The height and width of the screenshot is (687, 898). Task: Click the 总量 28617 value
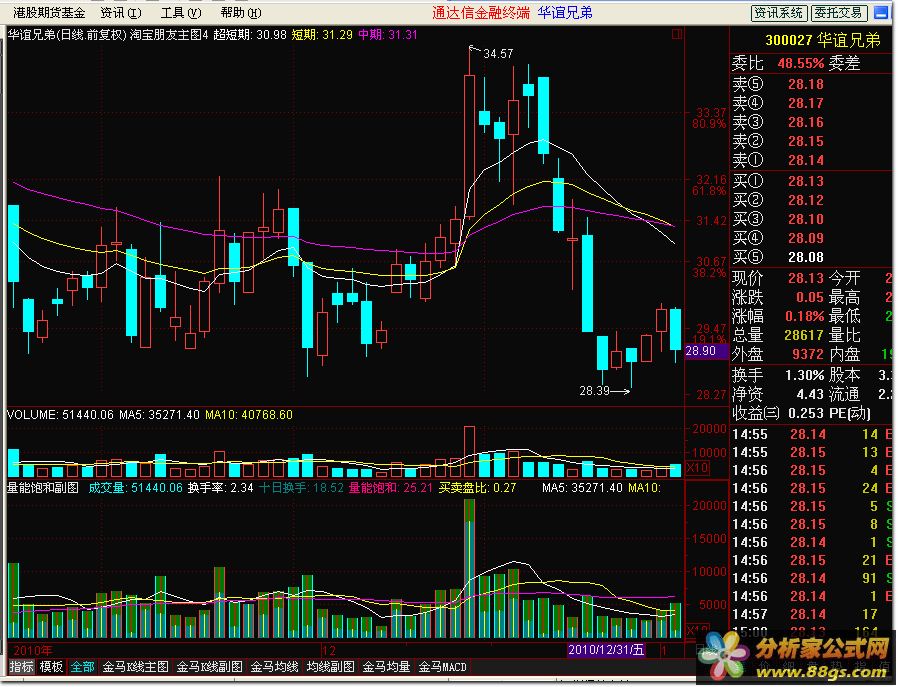click(804, 335)
